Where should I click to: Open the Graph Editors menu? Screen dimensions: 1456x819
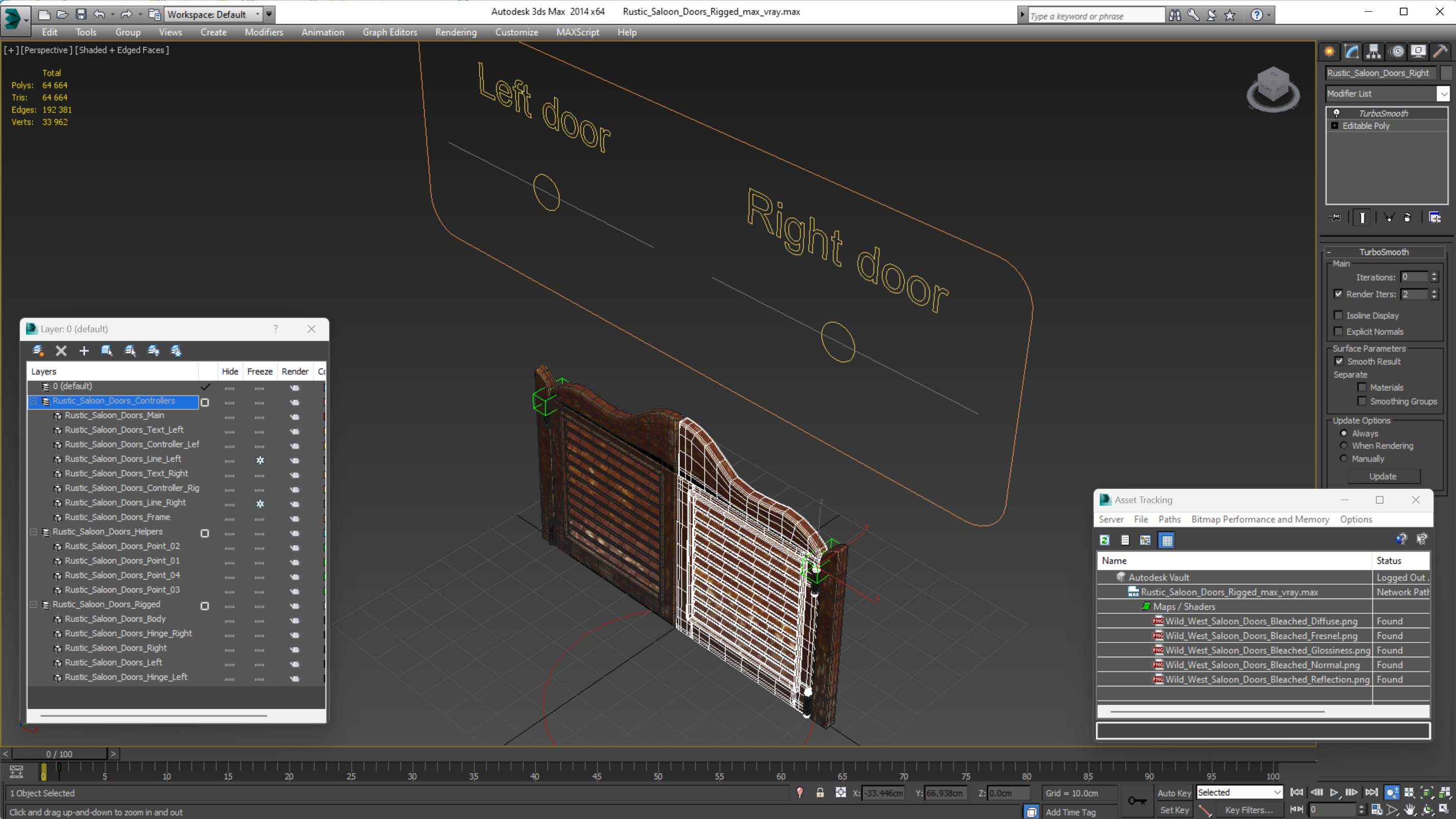pos(389,32)
